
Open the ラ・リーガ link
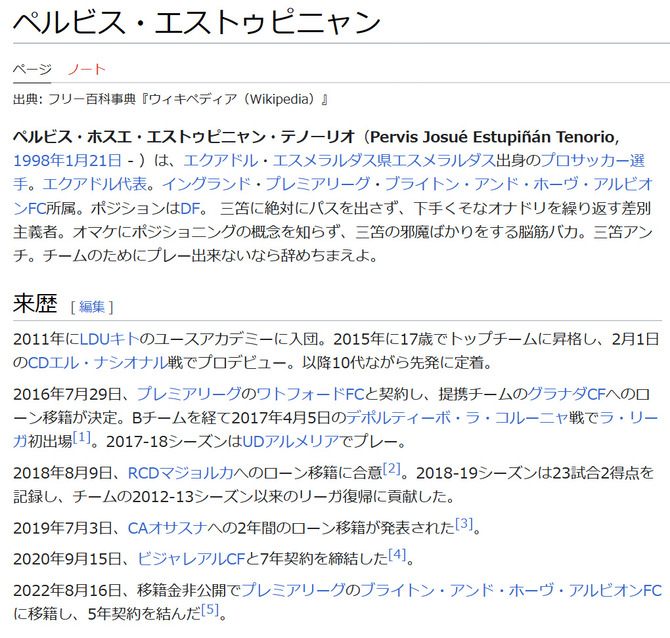point(629,417)
